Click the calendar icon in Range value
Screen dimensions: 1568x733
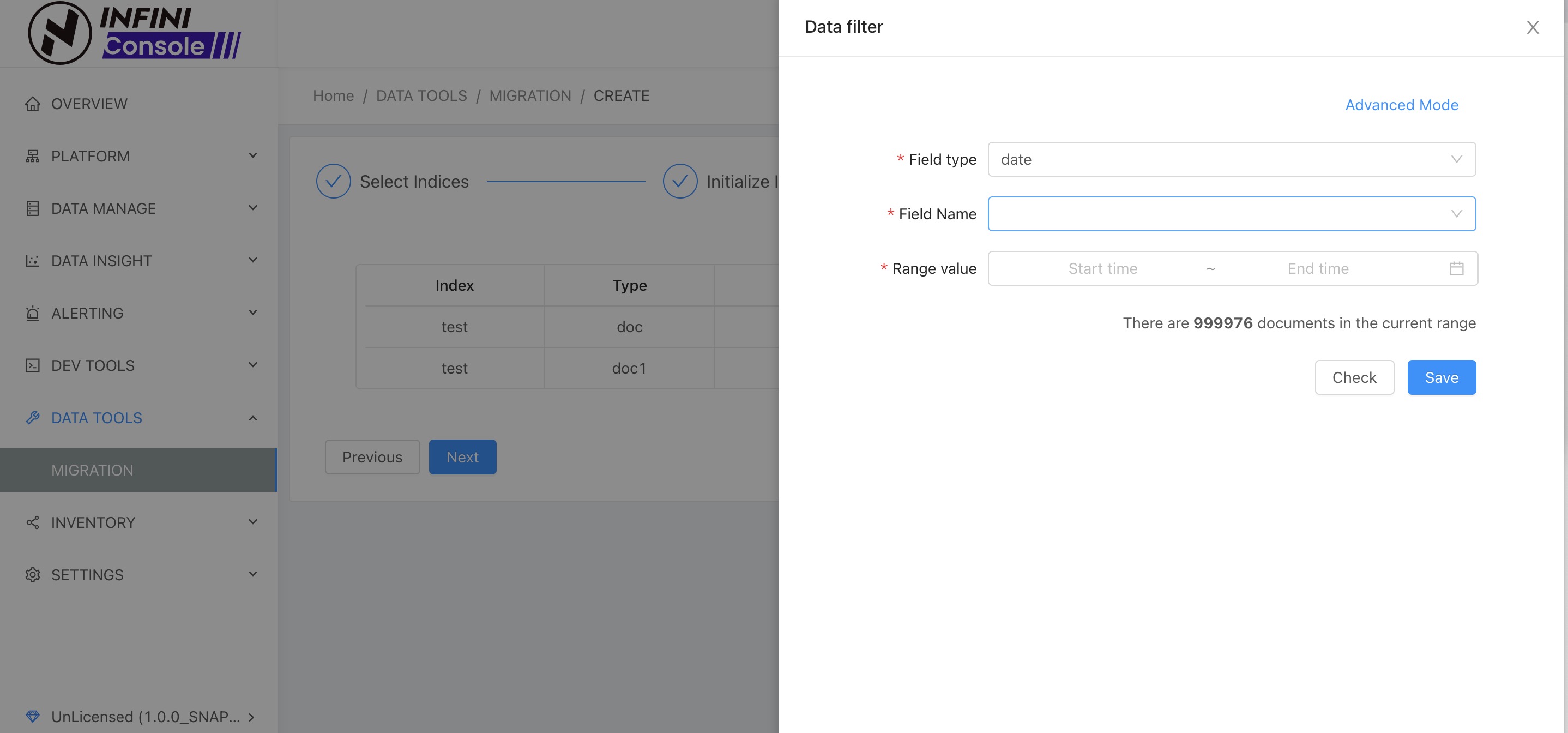coord(1456,268)
